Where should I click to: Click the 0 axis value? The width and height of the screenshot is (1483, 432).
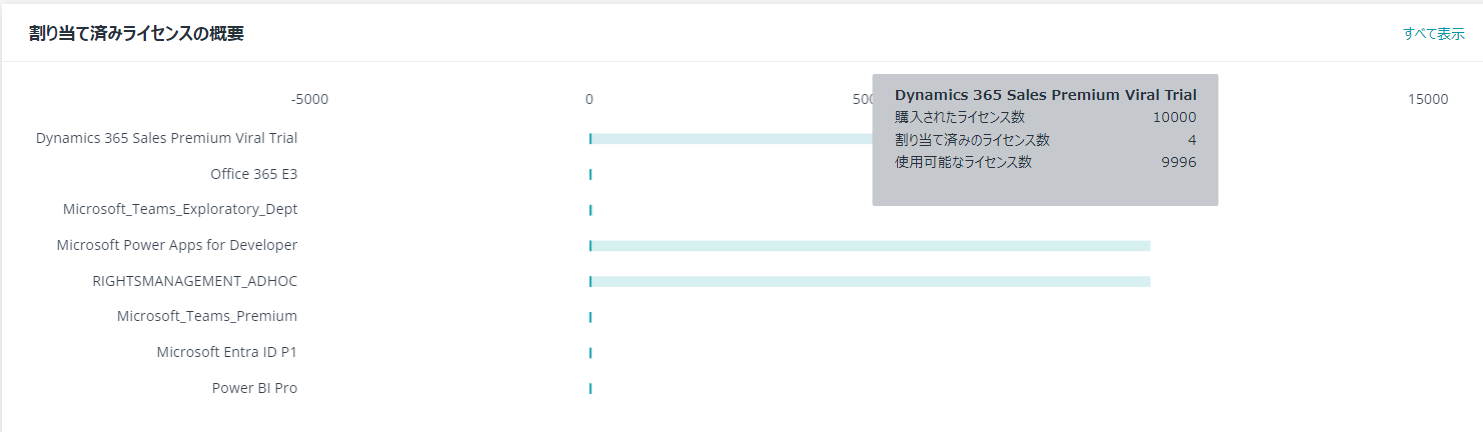coord(589,99)
